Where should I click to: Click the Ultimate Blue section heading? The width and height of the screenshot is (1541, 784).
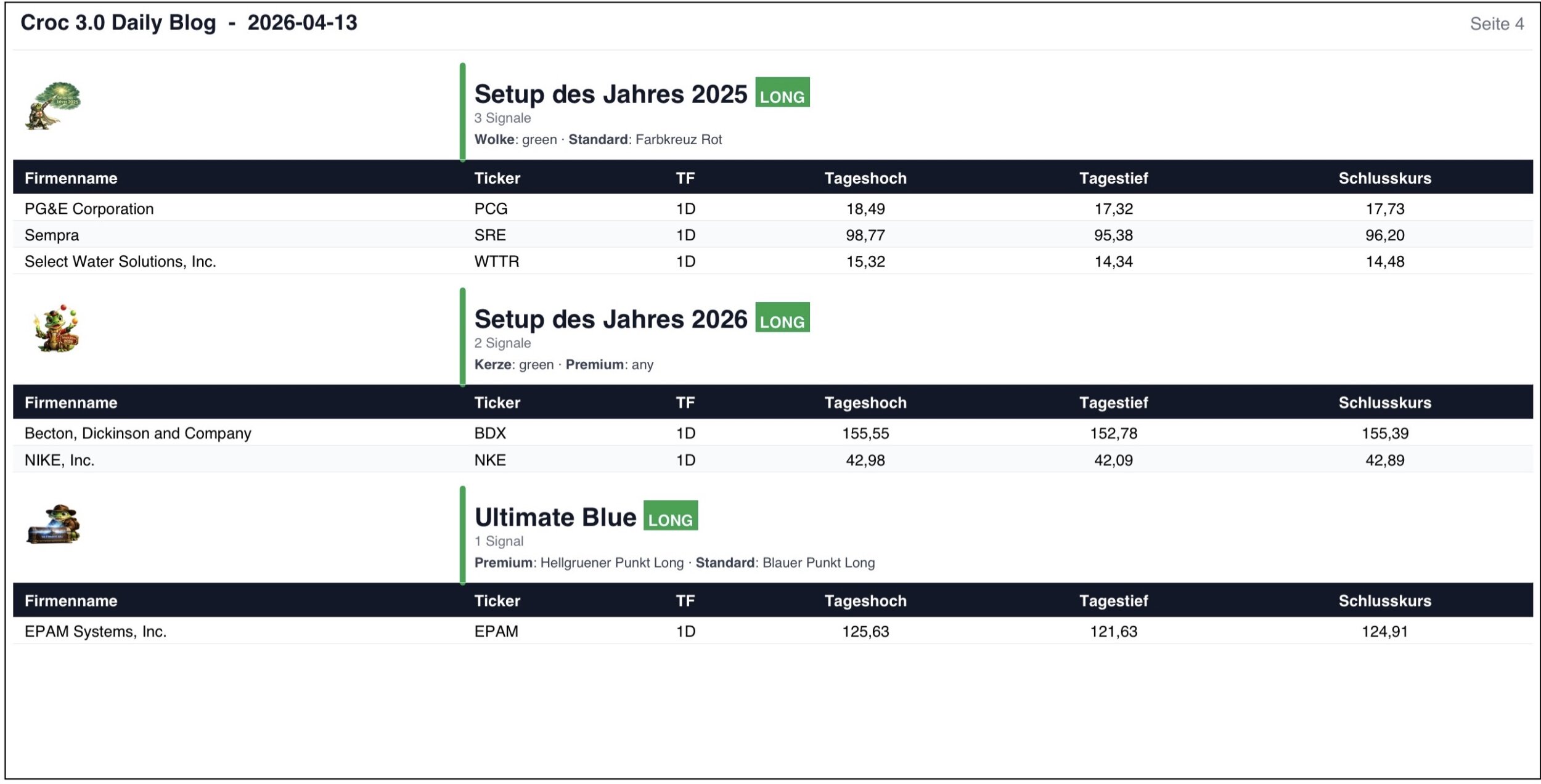tap(555, 517)
